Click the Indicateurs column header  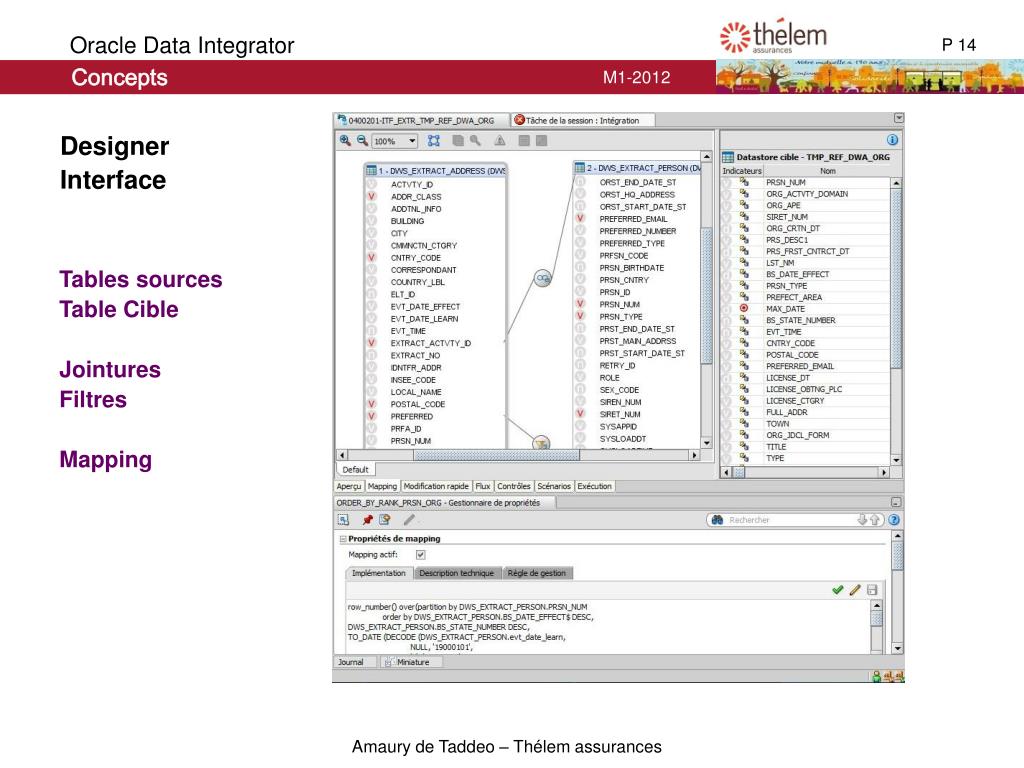(742, 171)
